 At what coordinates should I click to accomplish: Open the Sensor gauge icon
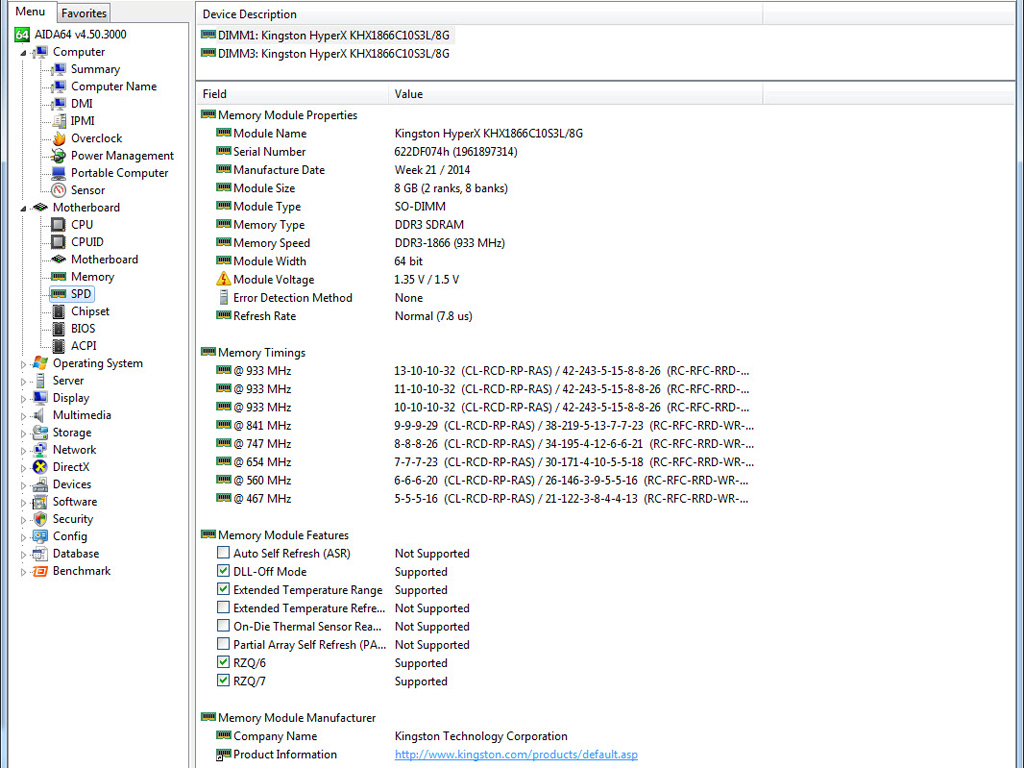click(x=59, y=190)
